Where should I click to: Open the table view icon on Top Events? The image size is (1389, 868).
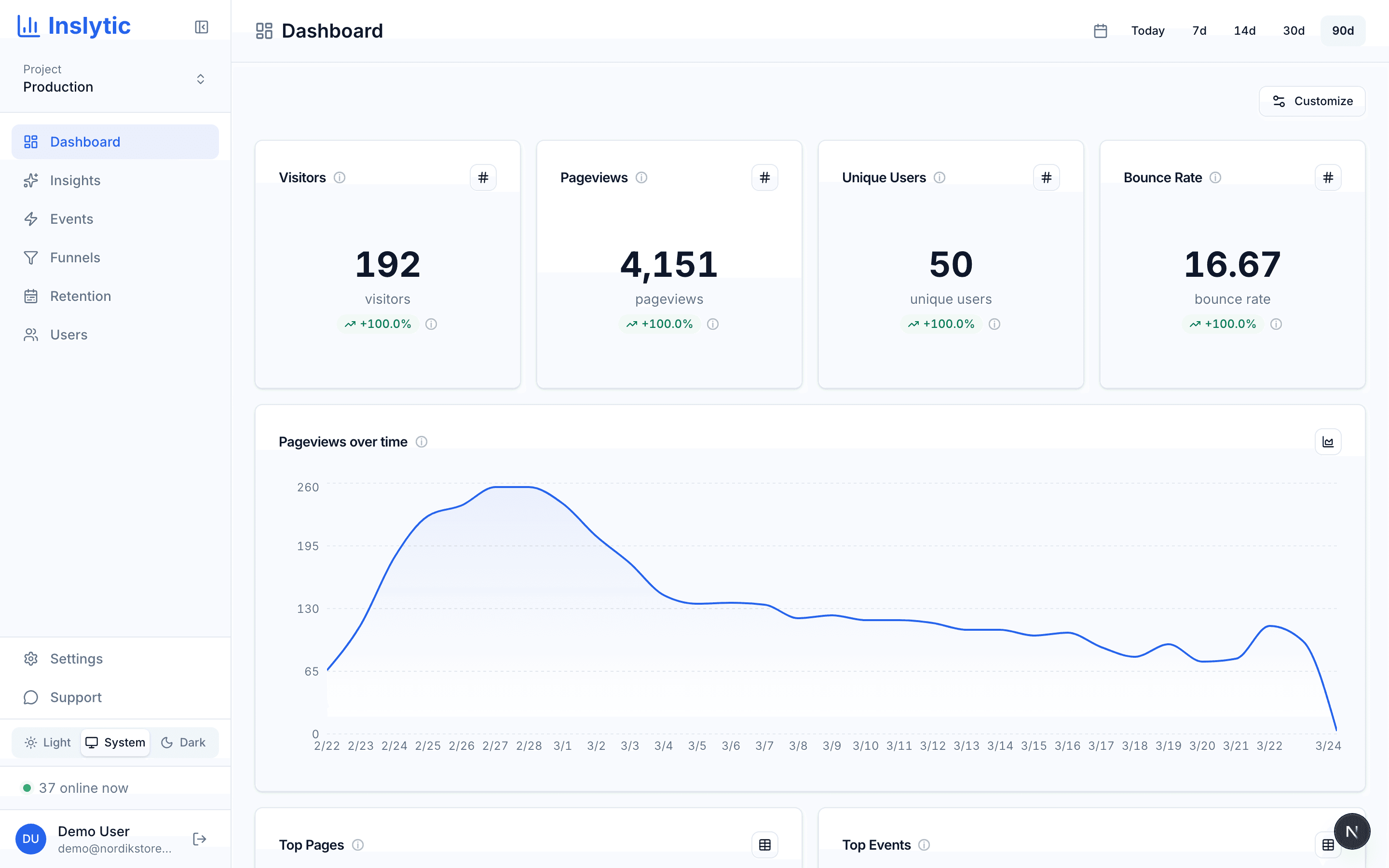1328,844
